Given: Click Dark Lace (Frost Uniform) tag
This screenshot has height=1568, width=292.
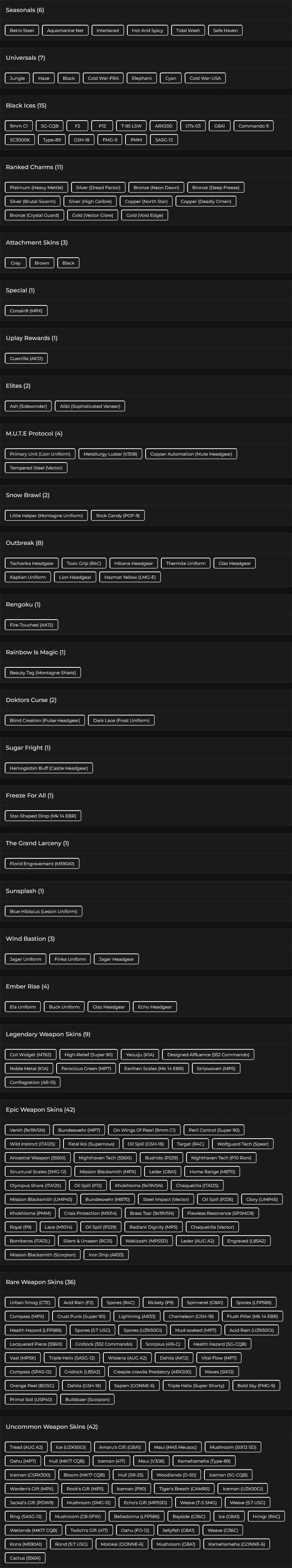Looking at the screenshot, I should pyautogui.click(x=121, y=720).
